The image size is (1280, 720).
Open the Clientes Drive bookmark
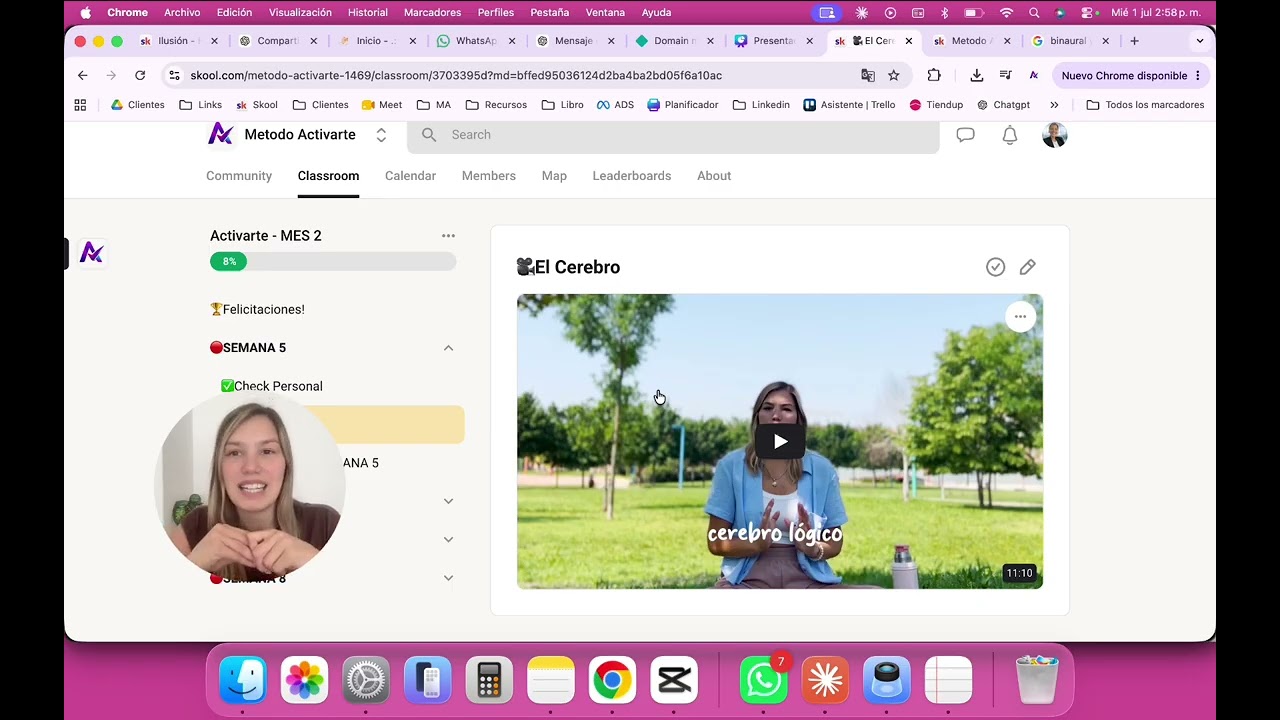pos(137,105)
